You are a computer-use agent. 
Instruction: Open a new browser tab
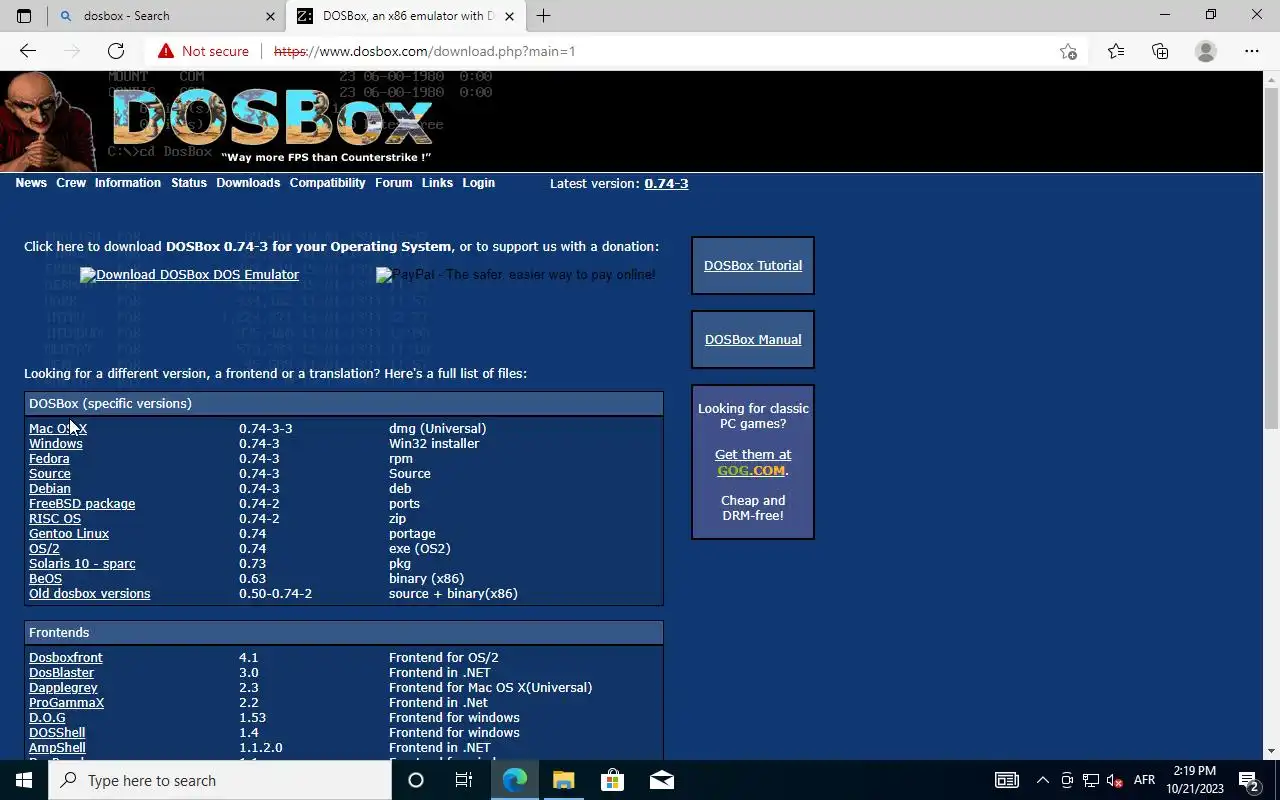click(543, 16)
